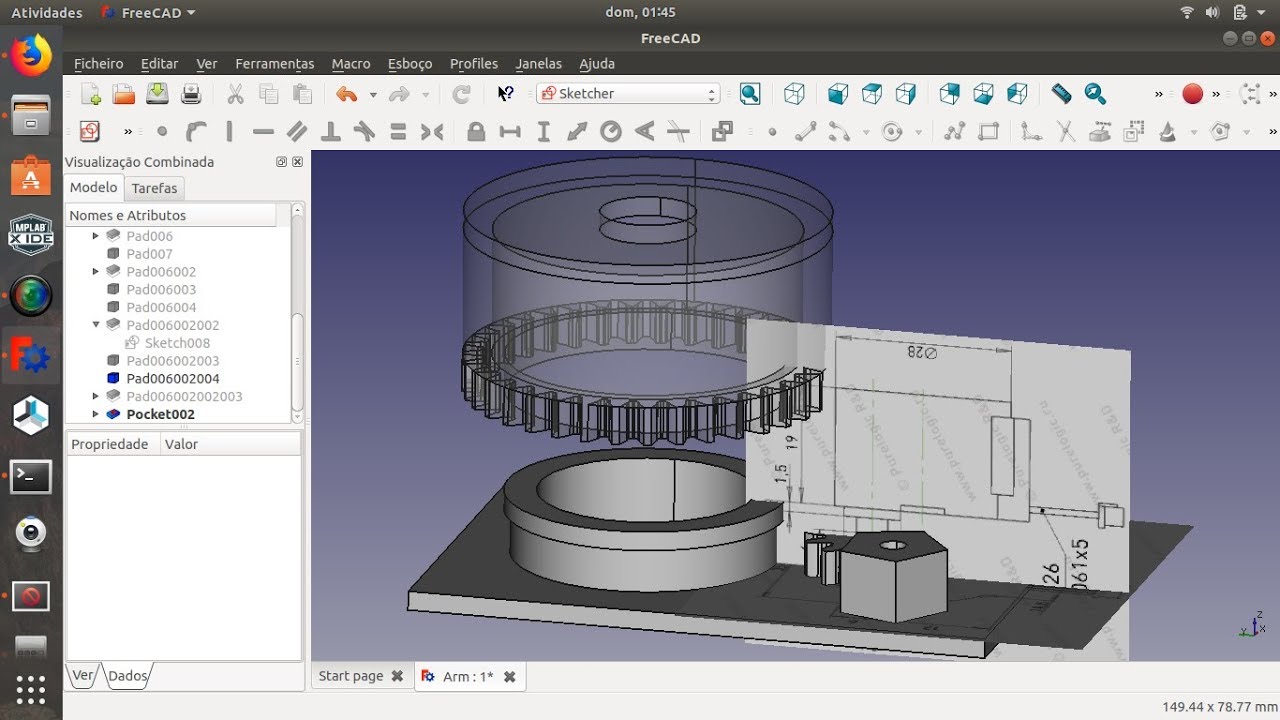Select the polyline tool
The image size is (1280, 720).
[x=954, y=131]
